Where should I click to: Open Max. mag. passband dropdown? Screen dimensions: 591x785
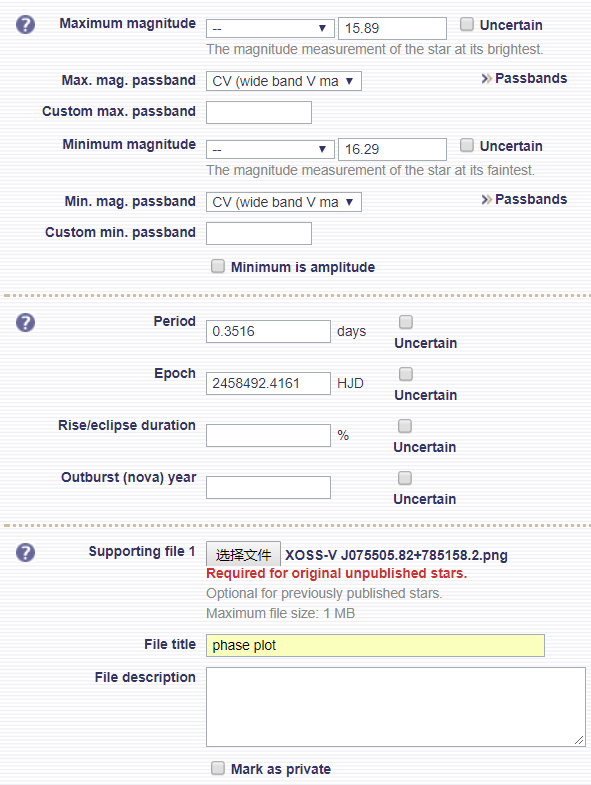283,81
